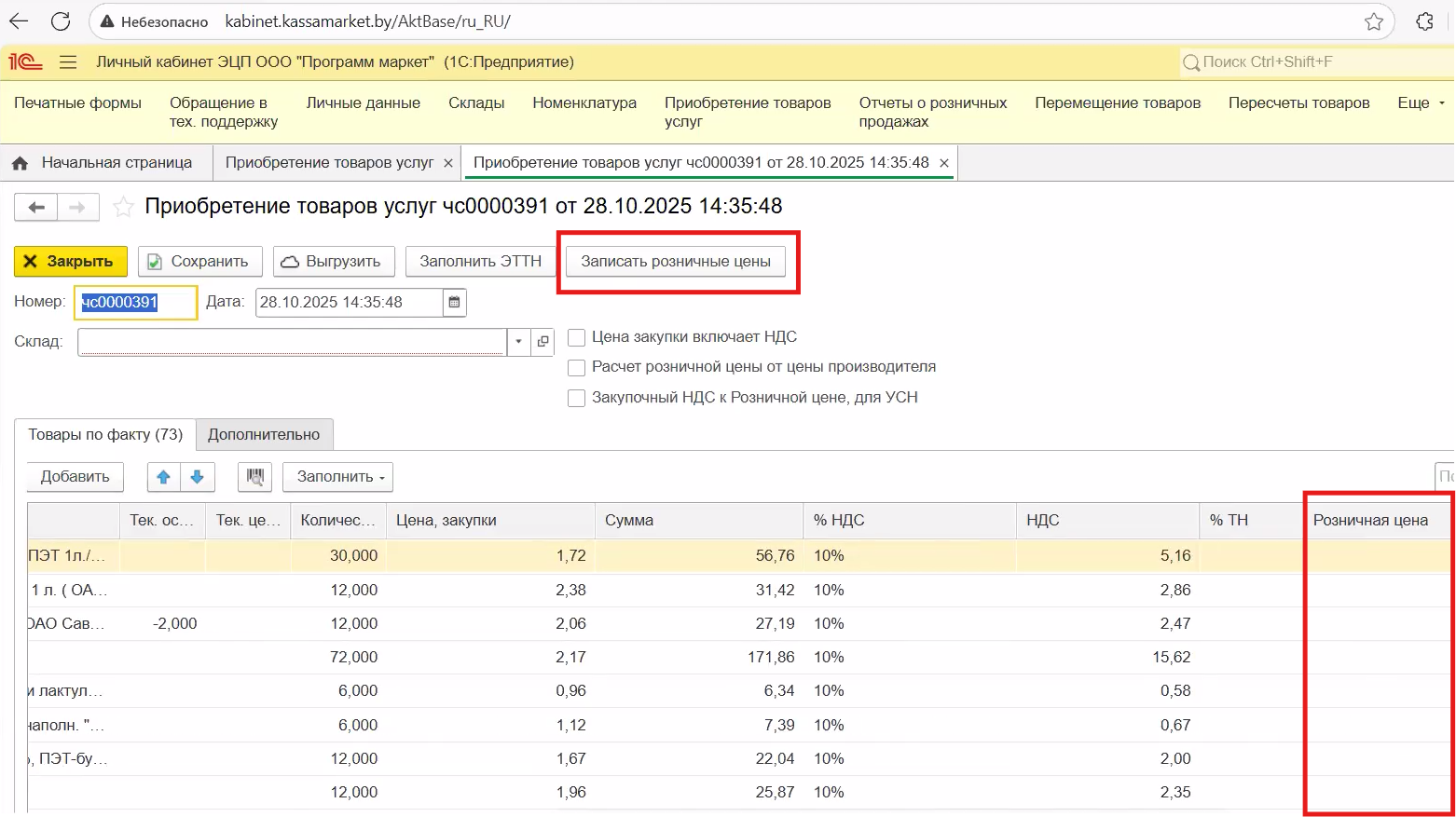This screenshot has height=817, width=1456.
Task: Enable 'Цена закупки включает НДС' checkbox
Action: [x=577, y=337]
